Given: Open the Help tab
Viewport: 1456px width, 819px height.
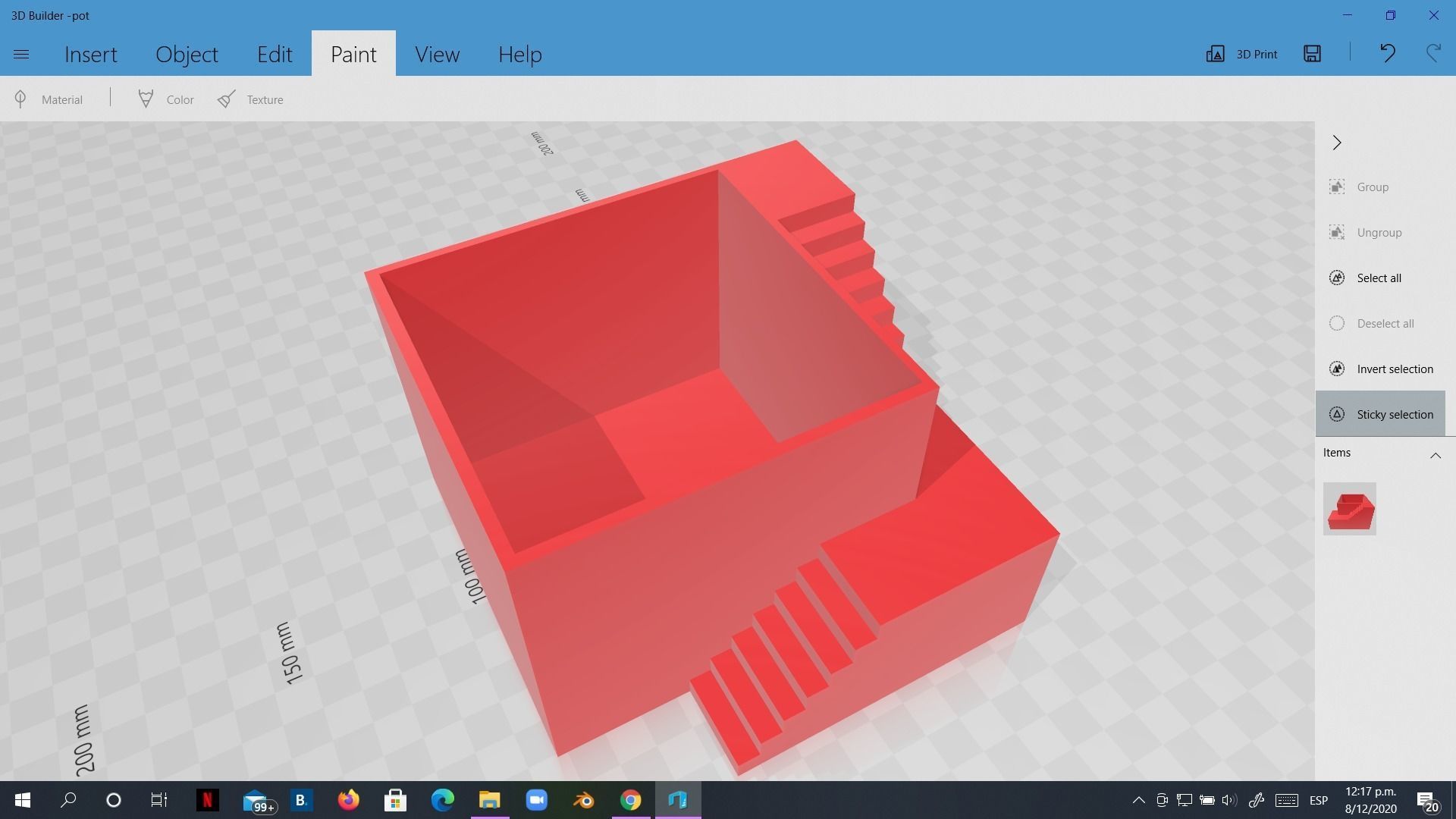Looking at the screenshot, I should point(519,55).
